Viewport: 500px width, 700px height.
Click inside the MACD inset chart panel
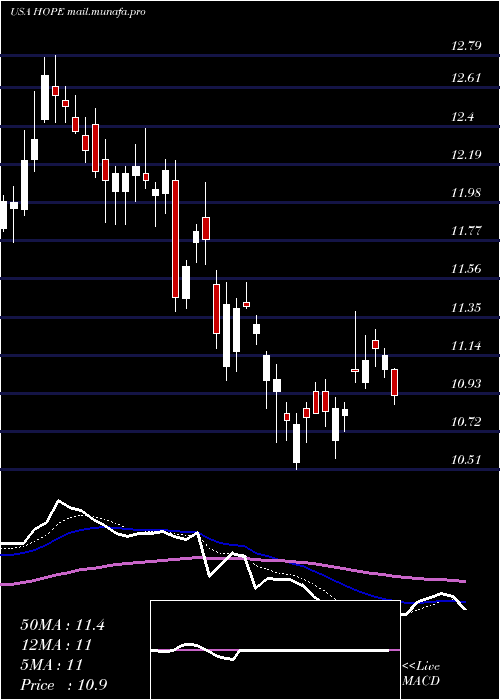tap(275, 650)
